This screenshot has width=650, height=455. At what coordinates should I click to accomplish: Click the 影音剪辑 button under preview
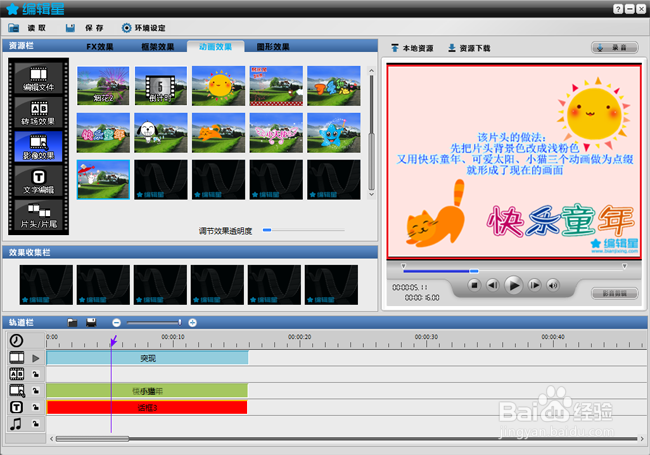[x=615, y=293]
